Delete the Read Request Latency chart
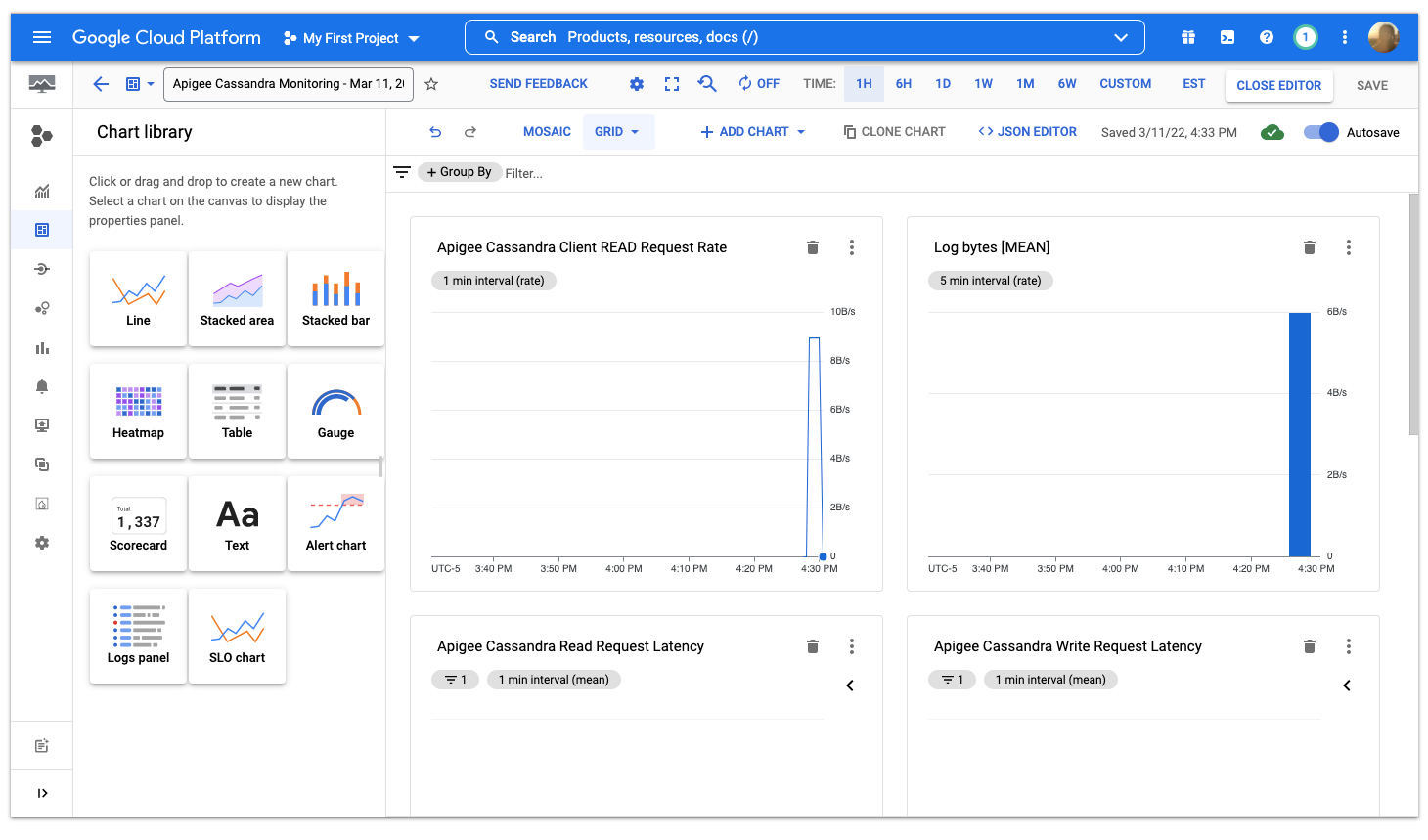 click(x=813, y=646)
